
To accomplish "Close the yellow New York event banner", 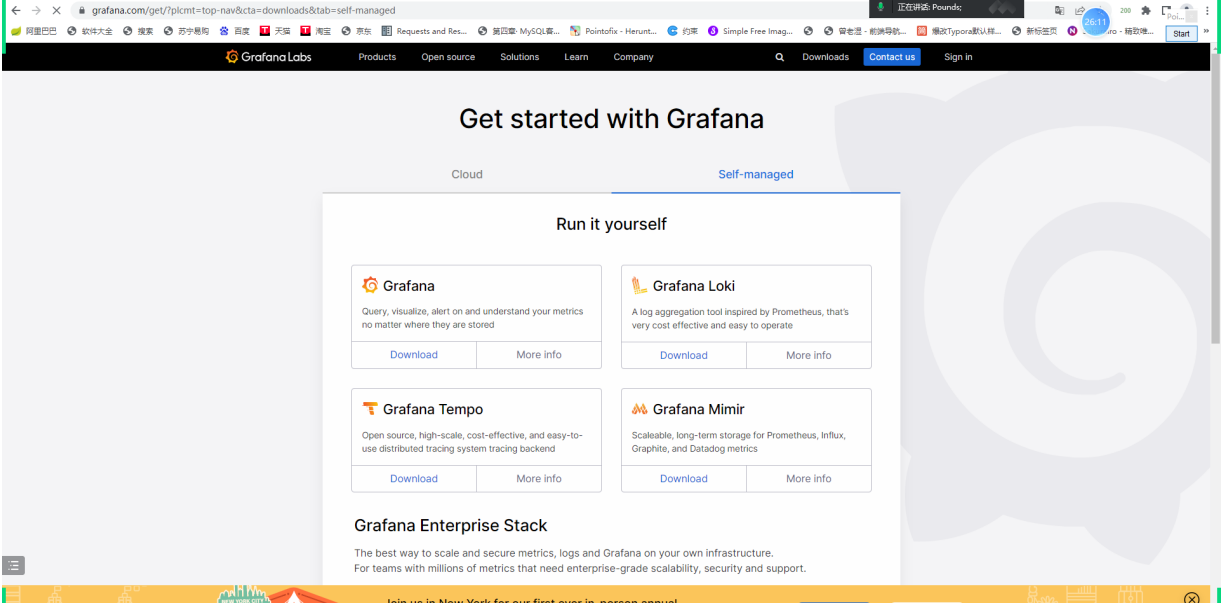I will tap(1191, 599).
